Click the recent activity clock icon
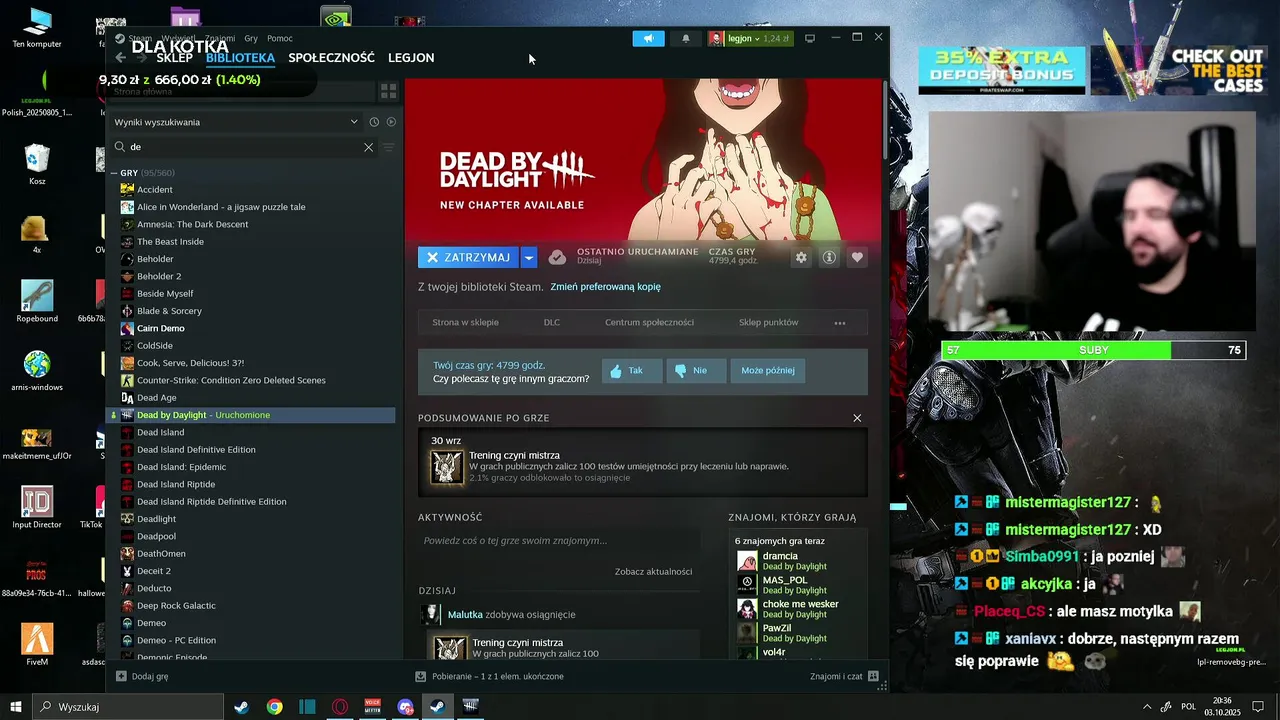Screen dimensions: 1280x720 (374, 122)
